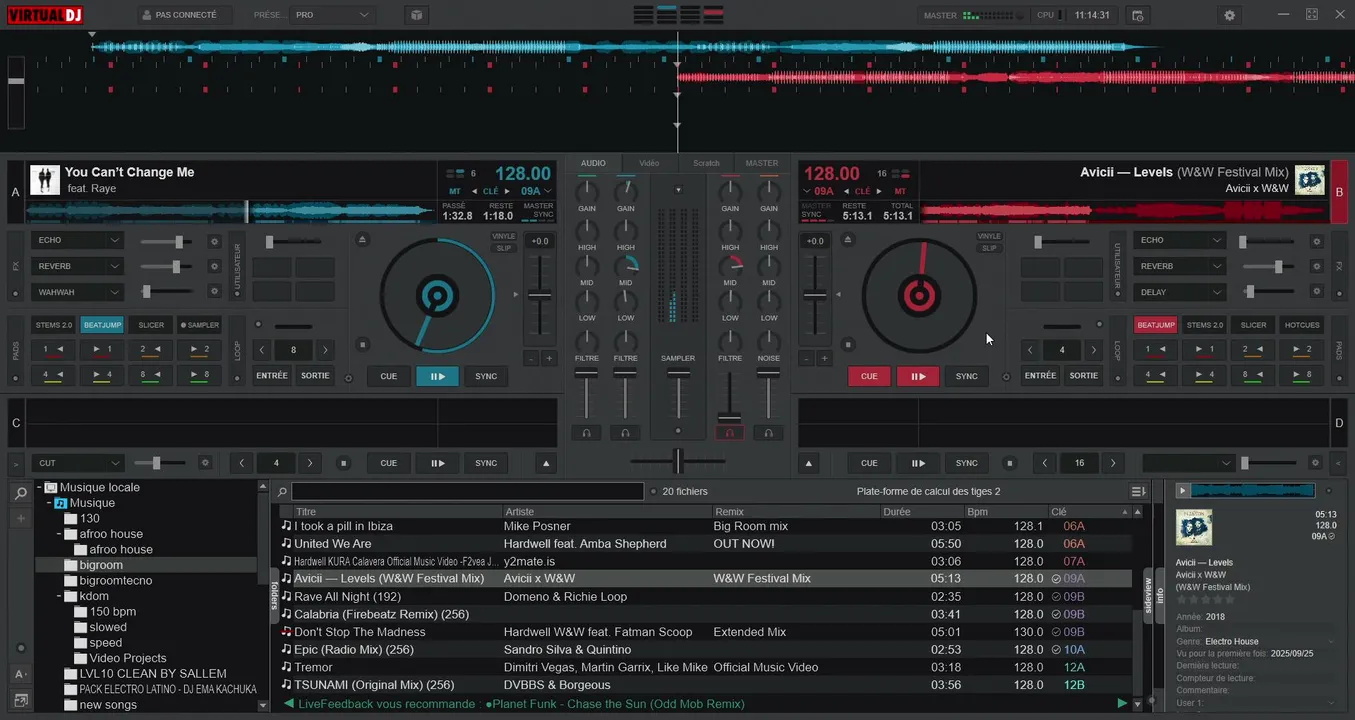The width and height of the screenshot is (1355, 720).
Task: Open the recording/broadcast icon beside the clock
Action: [1137, 15]
